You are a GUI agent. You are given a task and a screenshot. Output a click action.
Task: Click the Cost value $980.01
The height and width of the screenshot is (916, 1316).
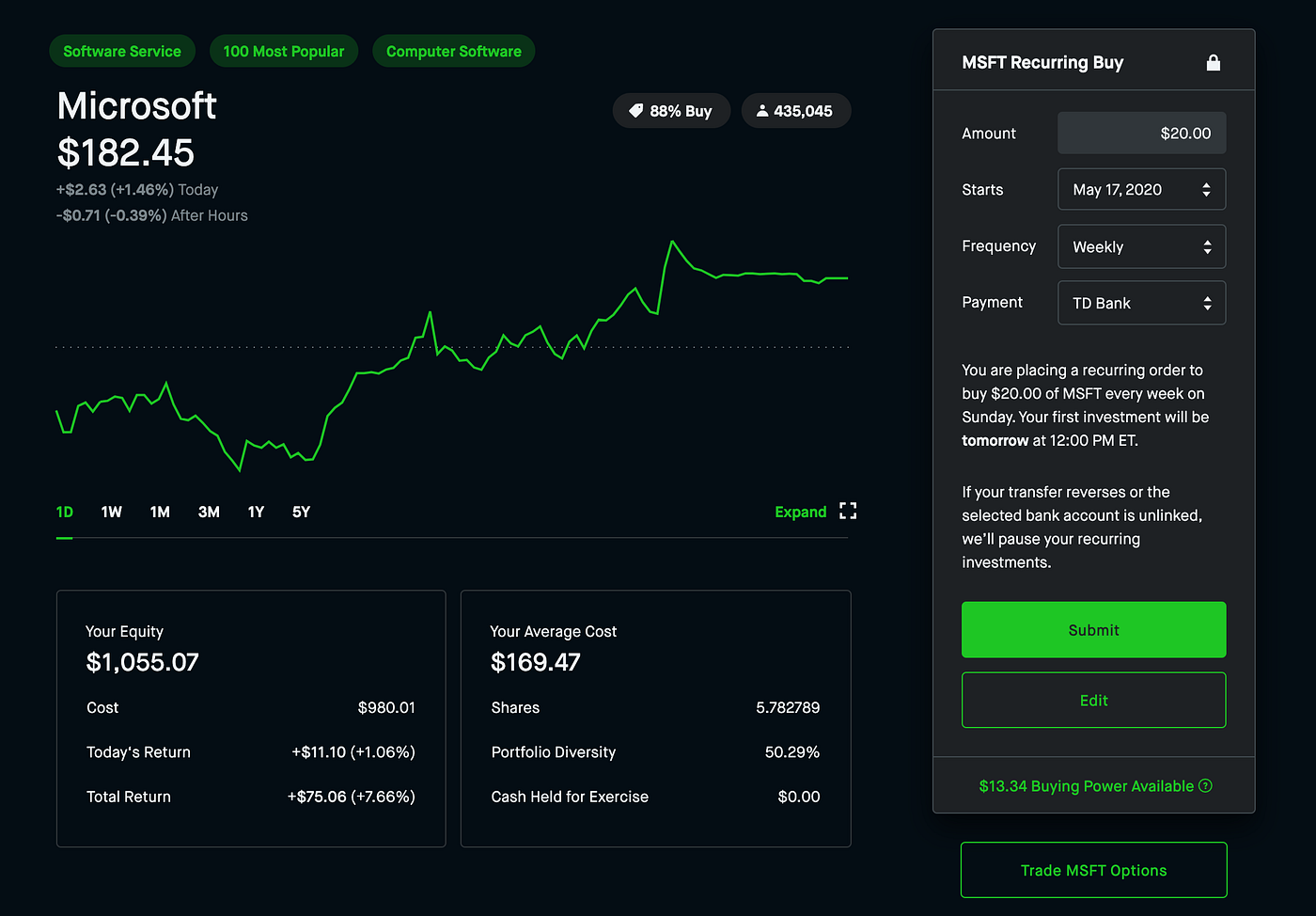[x=386, y=707]
